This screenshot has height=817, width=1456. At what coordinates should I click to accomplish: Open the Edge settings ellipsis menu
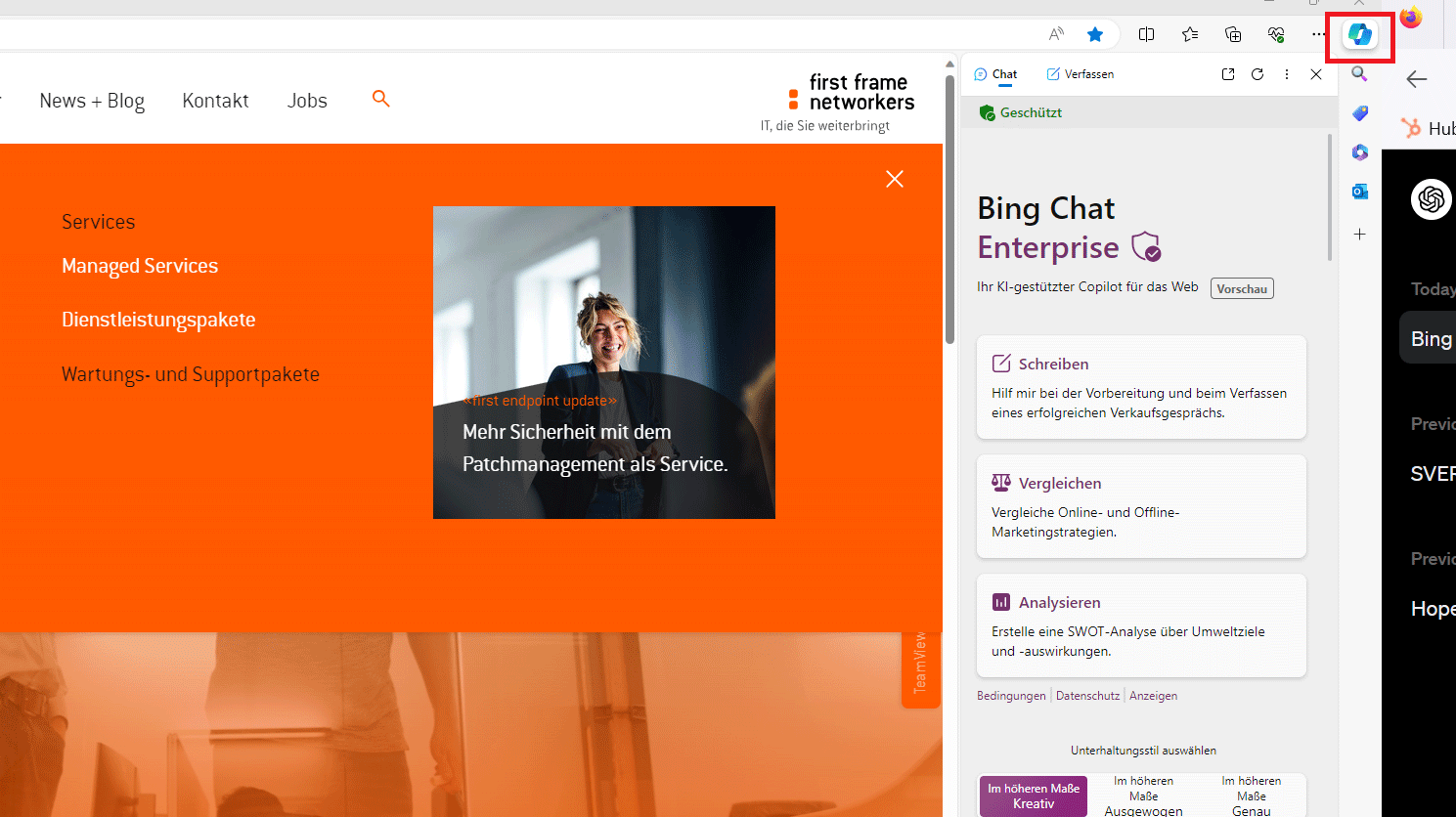[x=1319, y=35]
